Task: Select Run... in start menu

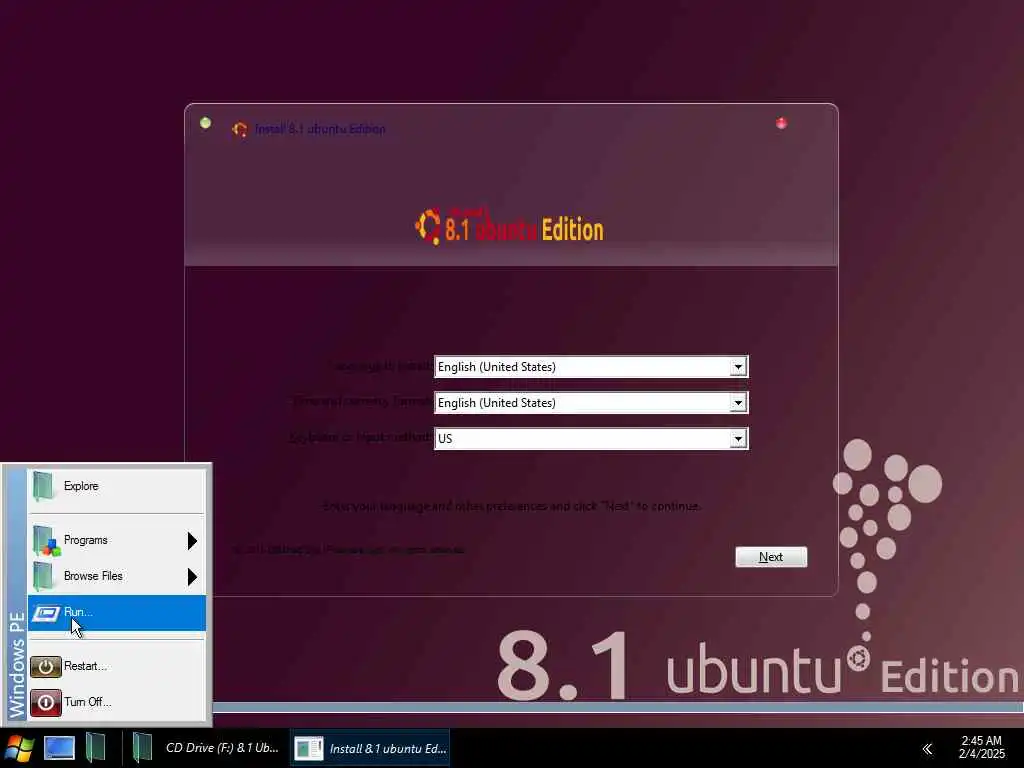Action: coord(116,613)
